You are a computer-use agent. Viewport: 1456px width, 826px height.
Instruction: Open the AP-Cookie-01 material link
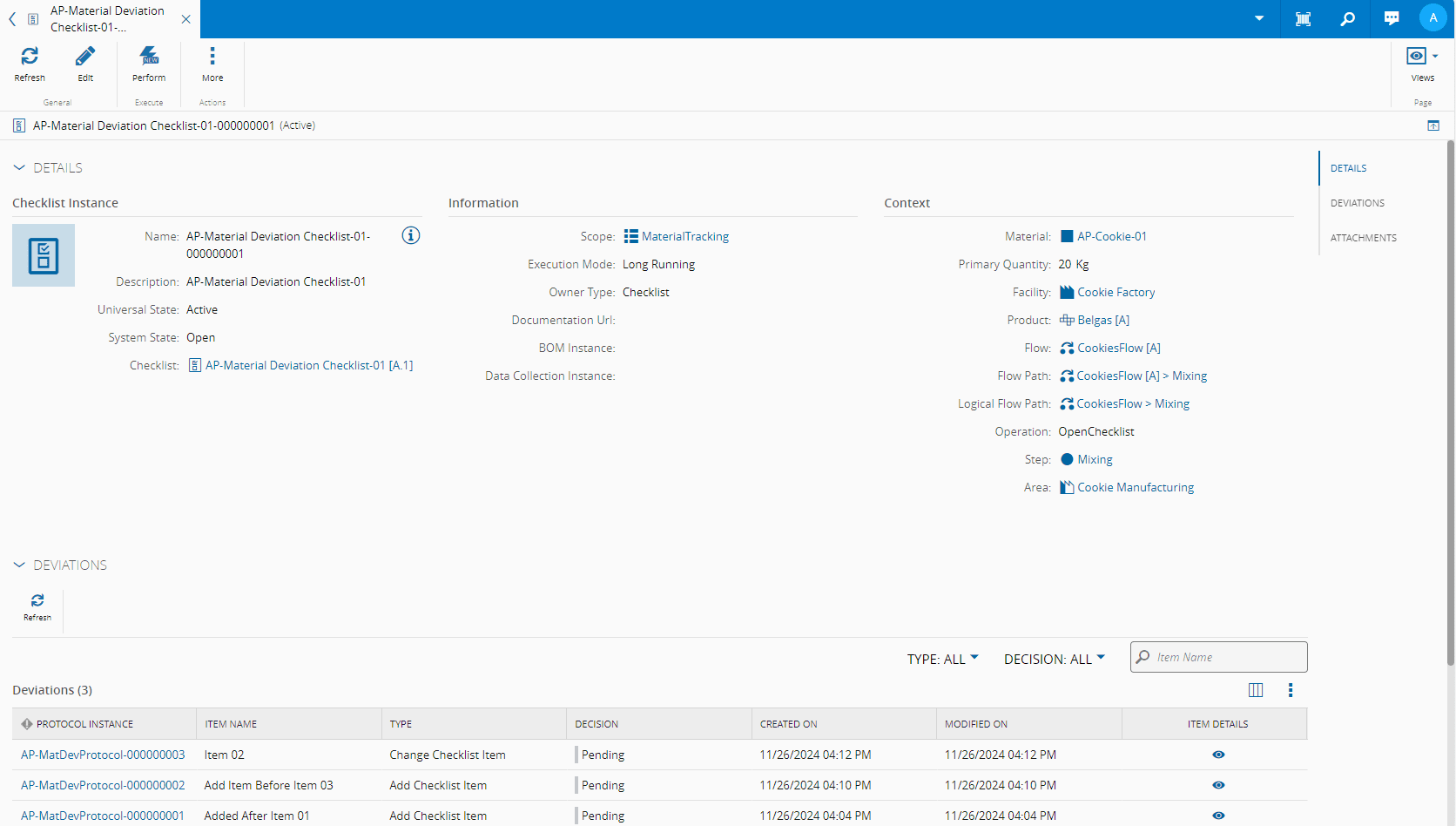[1111, 236]
